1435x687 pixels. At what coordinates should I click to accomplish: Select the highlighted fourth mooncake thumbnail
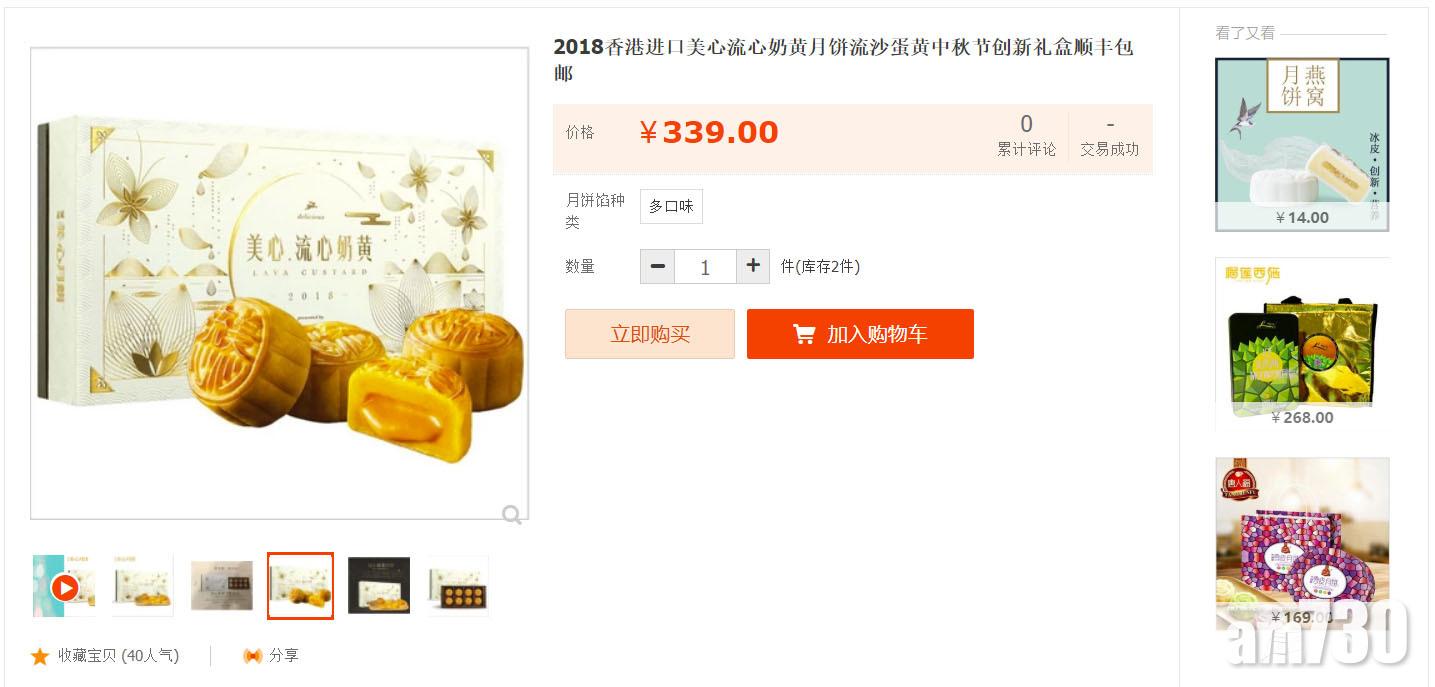coord(300,586)
